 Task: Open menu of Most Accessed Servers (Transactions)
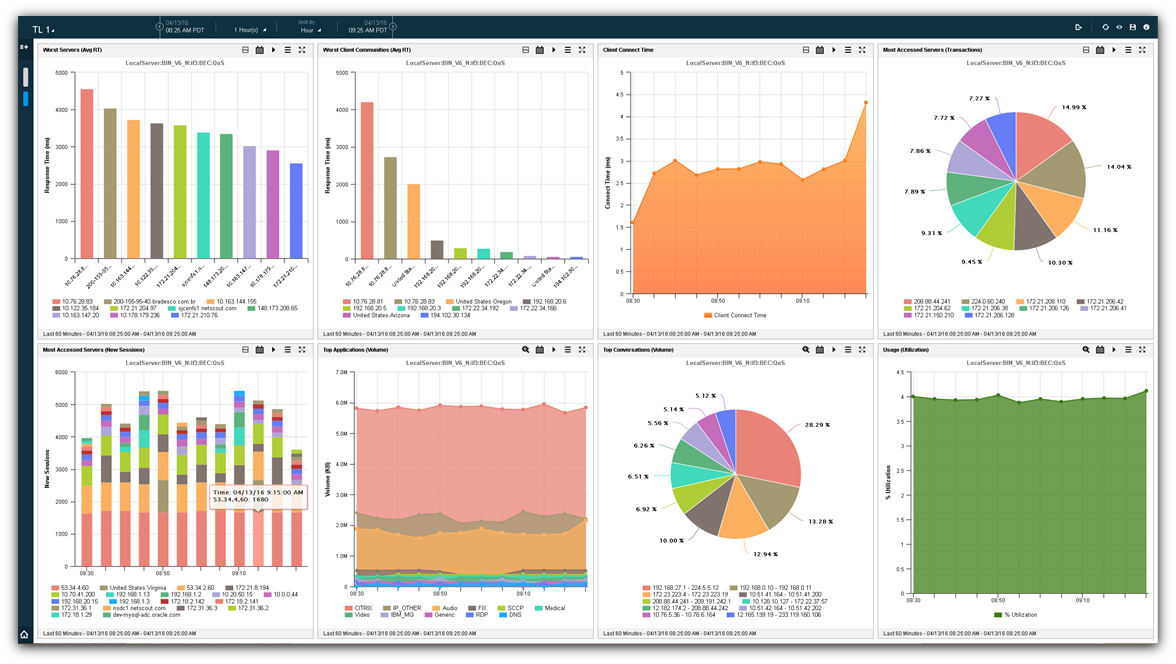[x=1129, y=49]
